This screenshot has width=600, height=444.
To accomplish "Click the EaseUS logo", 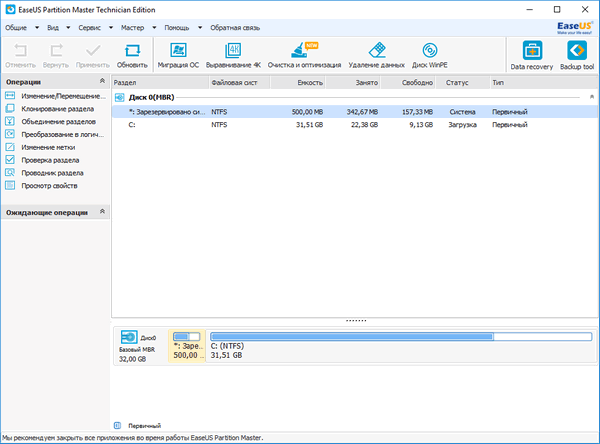I will [x=575, y=28].
